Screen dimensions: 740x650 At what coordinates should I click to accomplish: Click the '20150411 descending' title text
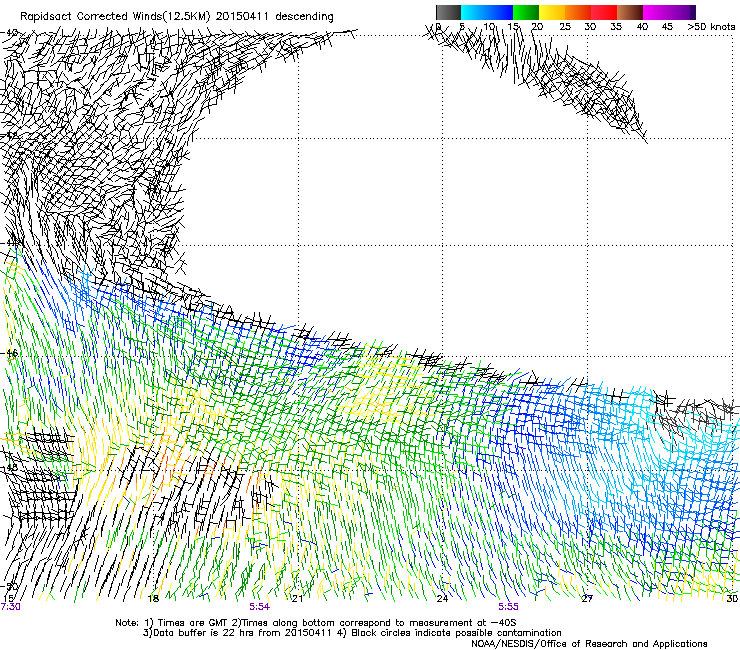point(275,17)
